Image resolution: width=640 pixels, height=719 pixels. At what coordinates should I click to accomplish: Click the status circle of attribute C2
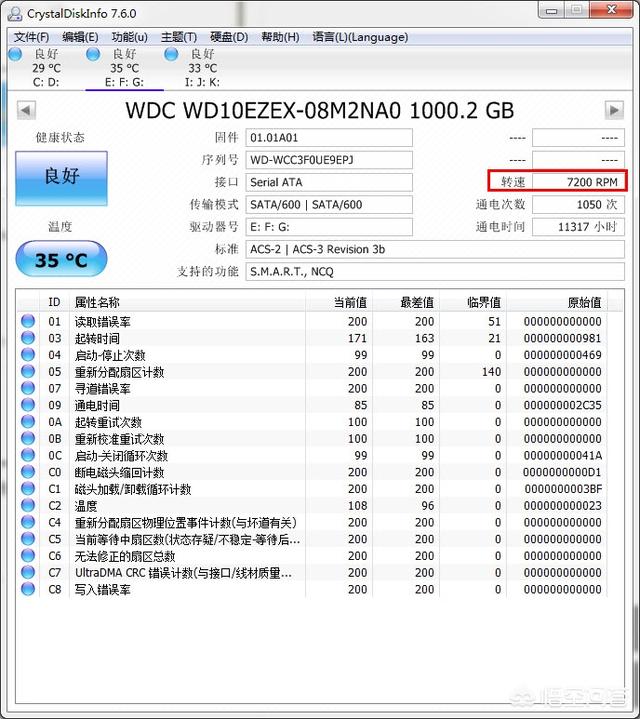click(x=28, y=505)
